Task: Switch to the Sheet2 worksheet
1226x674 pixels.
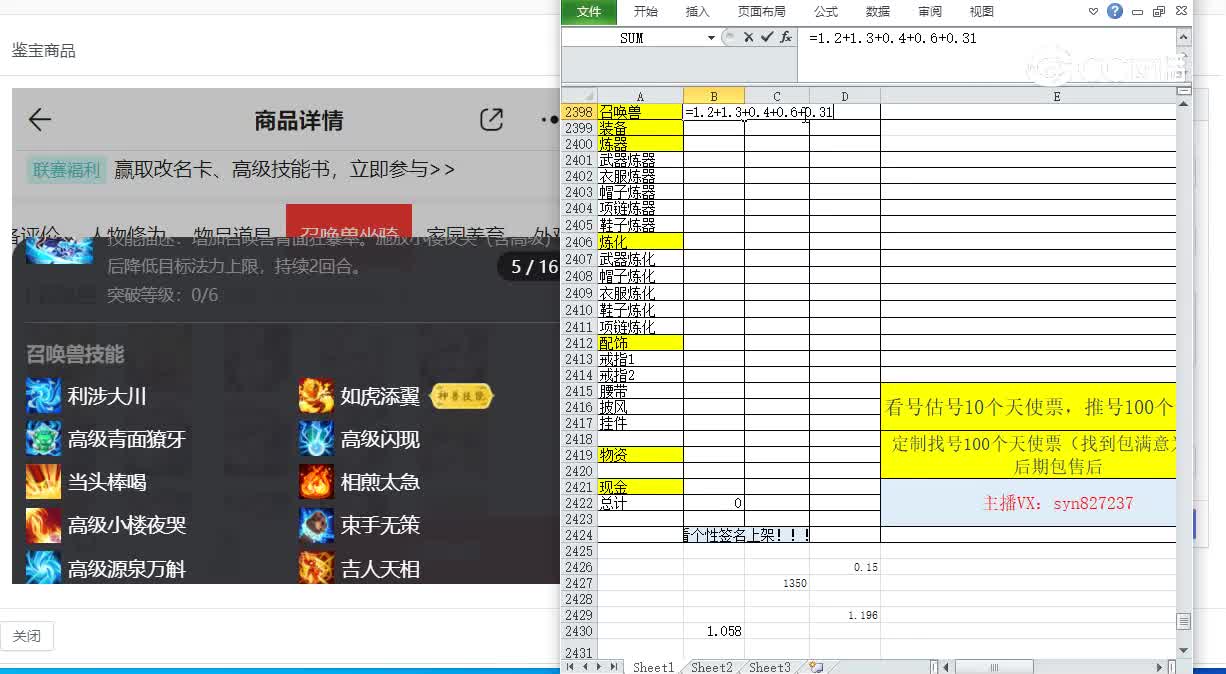Action: click(x=712, y=667)
